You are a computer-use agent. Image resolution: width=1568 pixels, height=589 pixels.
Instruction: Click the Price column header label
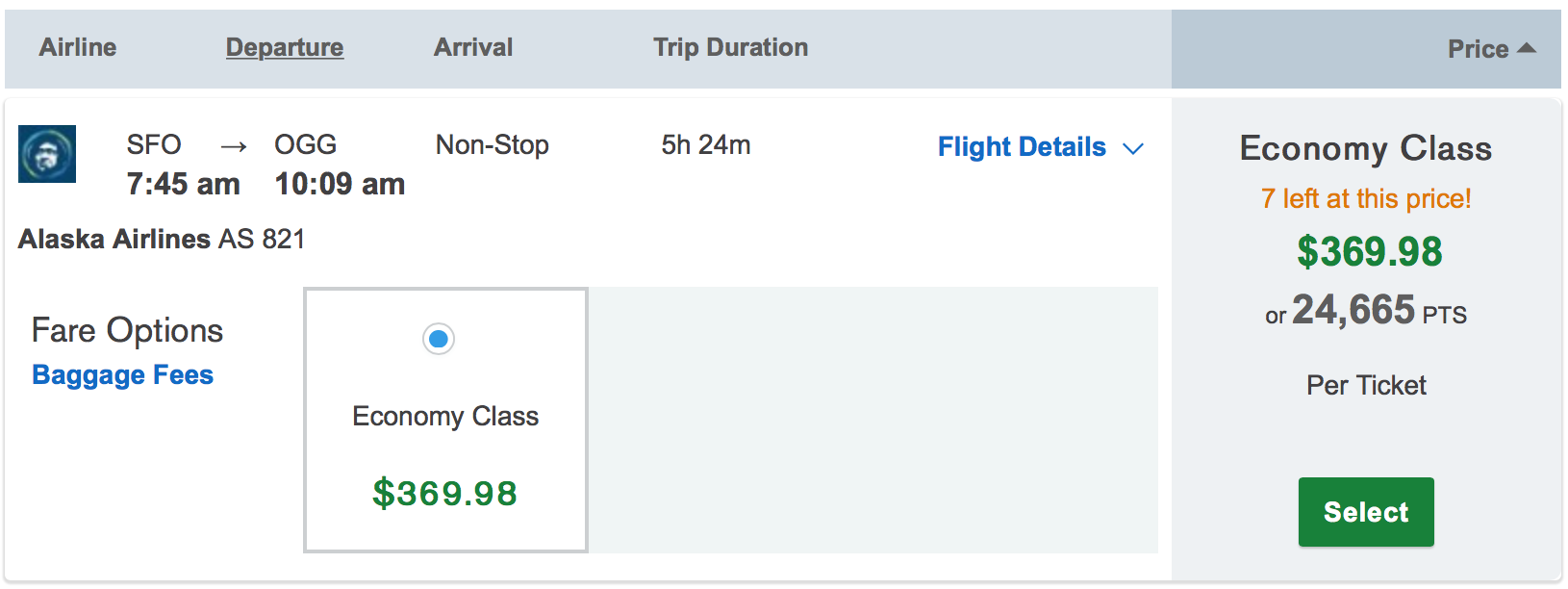(1478, 49)
